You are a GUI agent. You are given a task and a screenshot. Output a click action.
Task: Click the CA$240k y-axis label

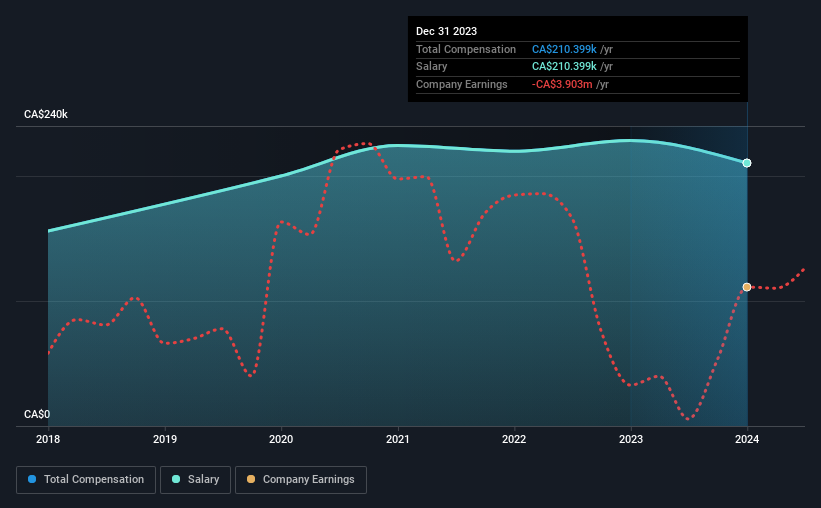click(46, 114)
